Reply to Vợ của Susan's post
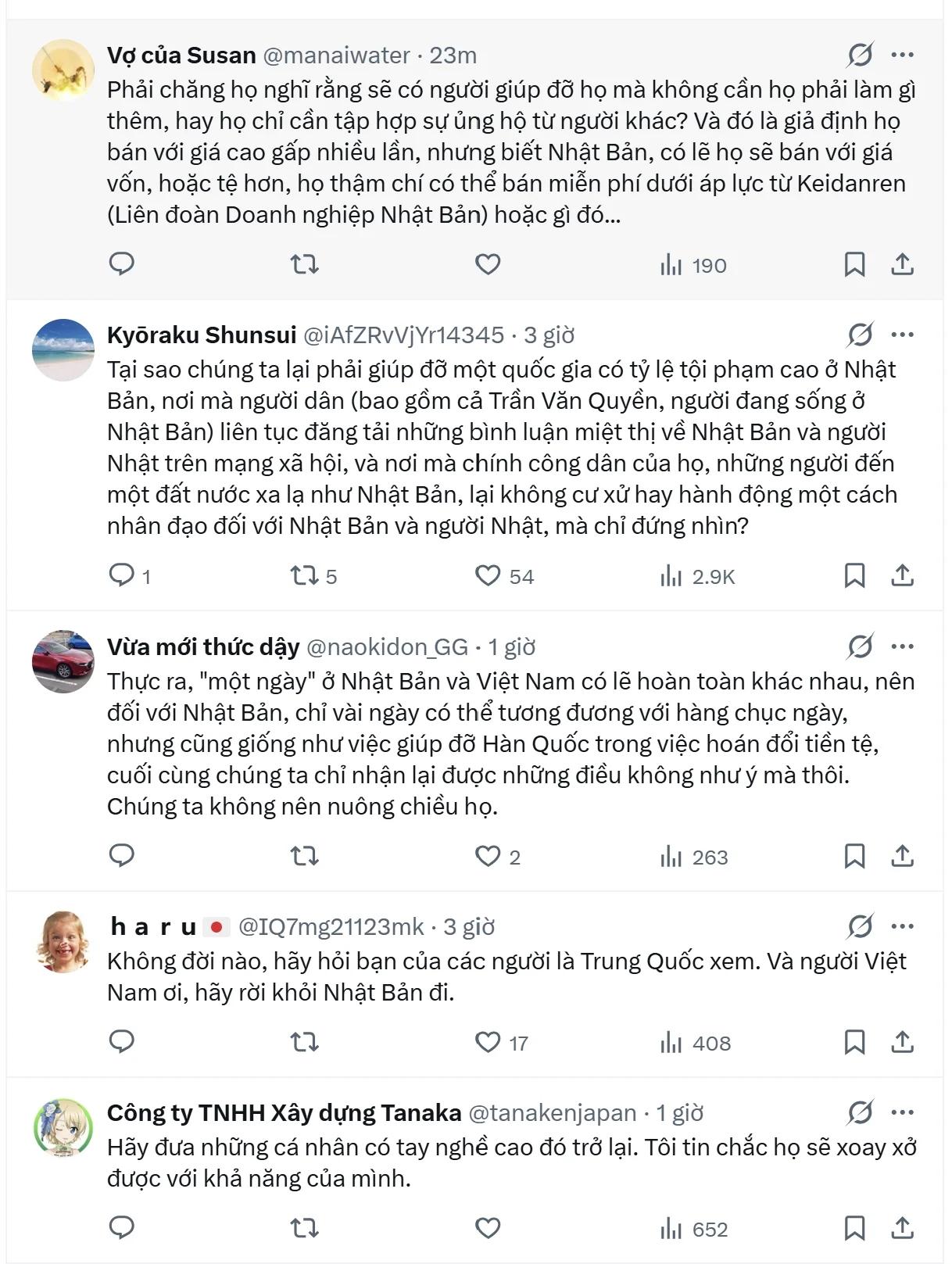 pos(122,264)
